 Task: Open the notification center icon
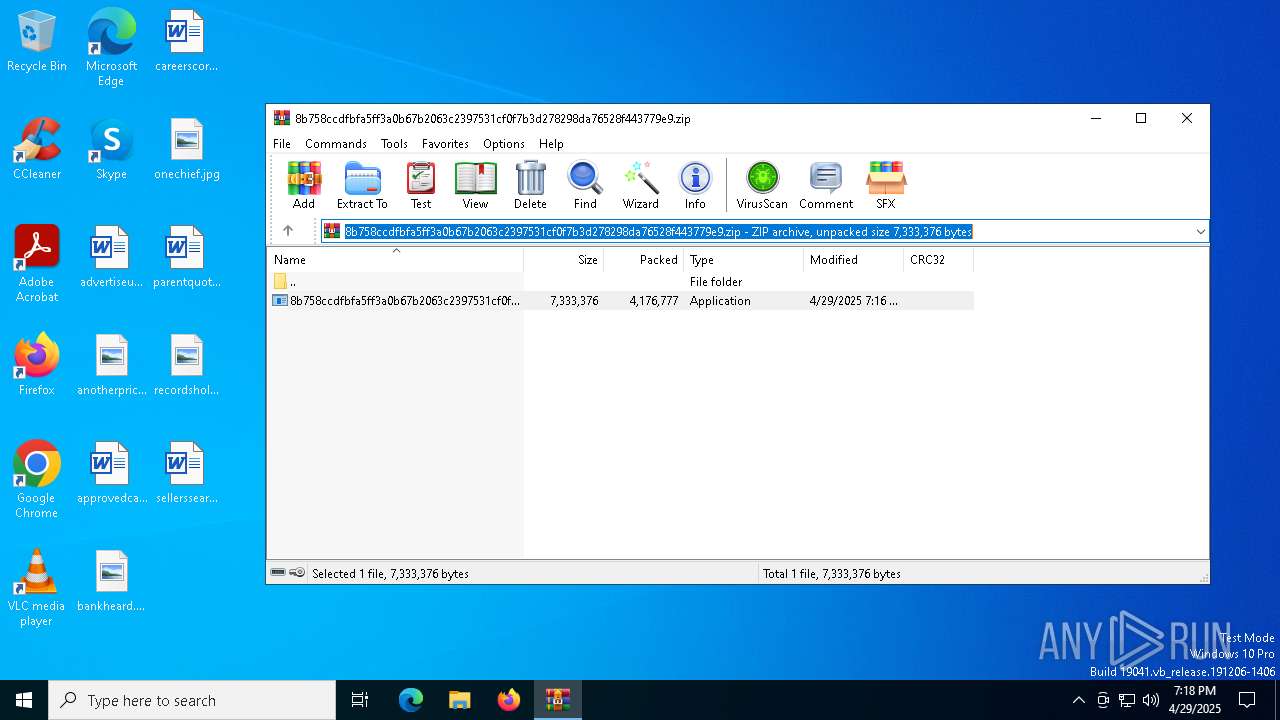click(x=1247, y=700)
